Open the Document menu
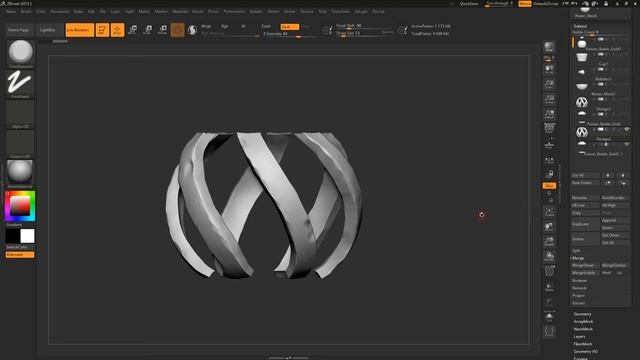 click(60, 11)
